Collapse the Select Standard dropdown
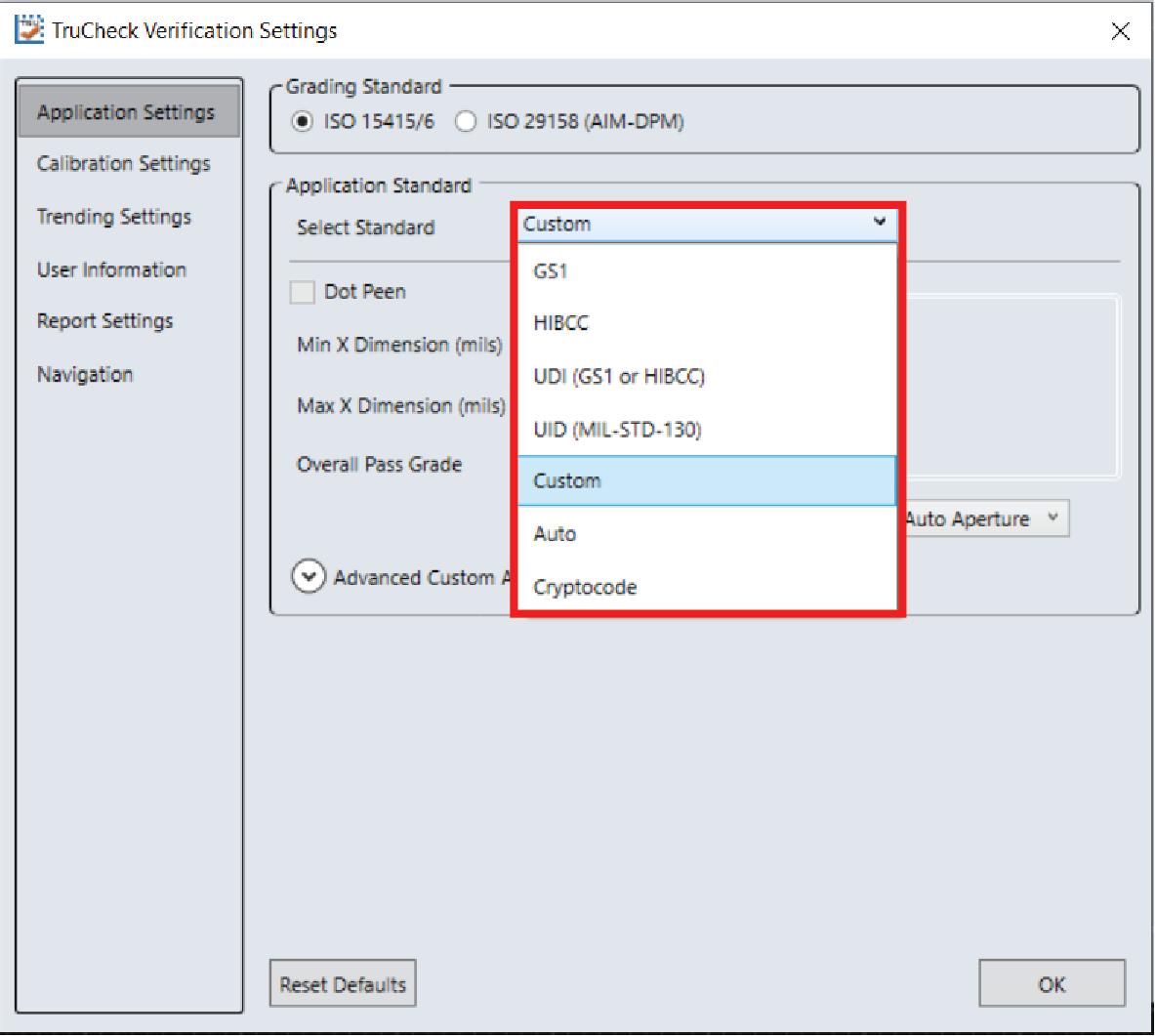The width and height of the screenshot is (1155, 1036). point(879,224)
